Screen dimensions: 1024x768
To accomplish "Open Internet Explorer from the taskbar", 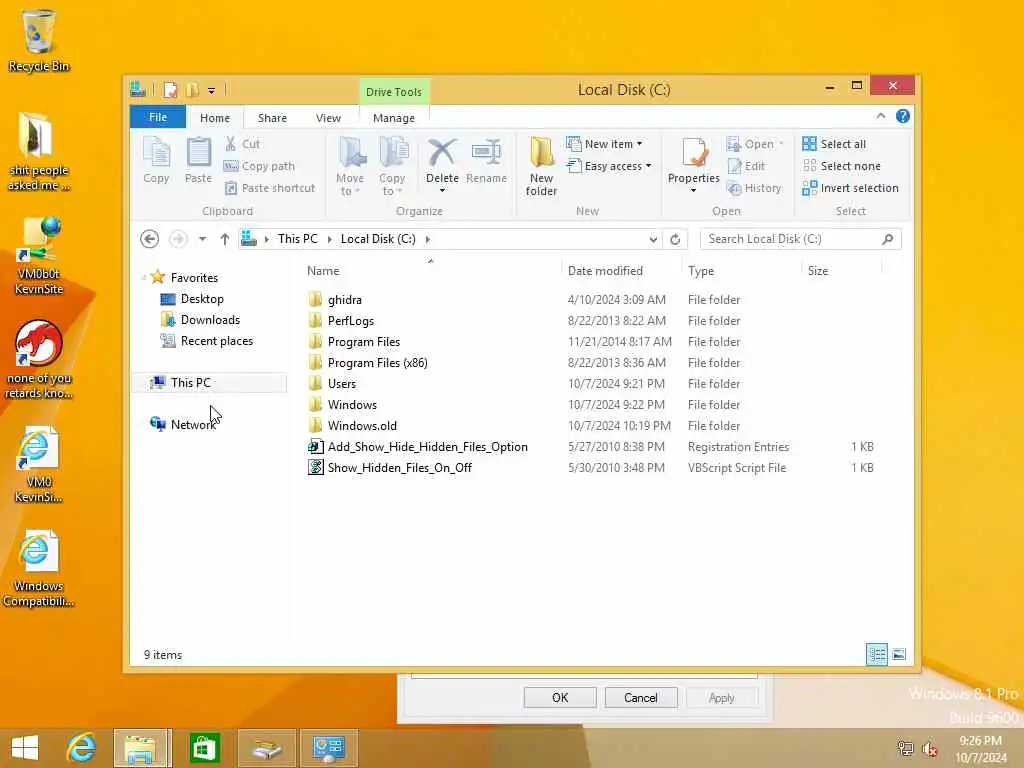I will [81, 748].
